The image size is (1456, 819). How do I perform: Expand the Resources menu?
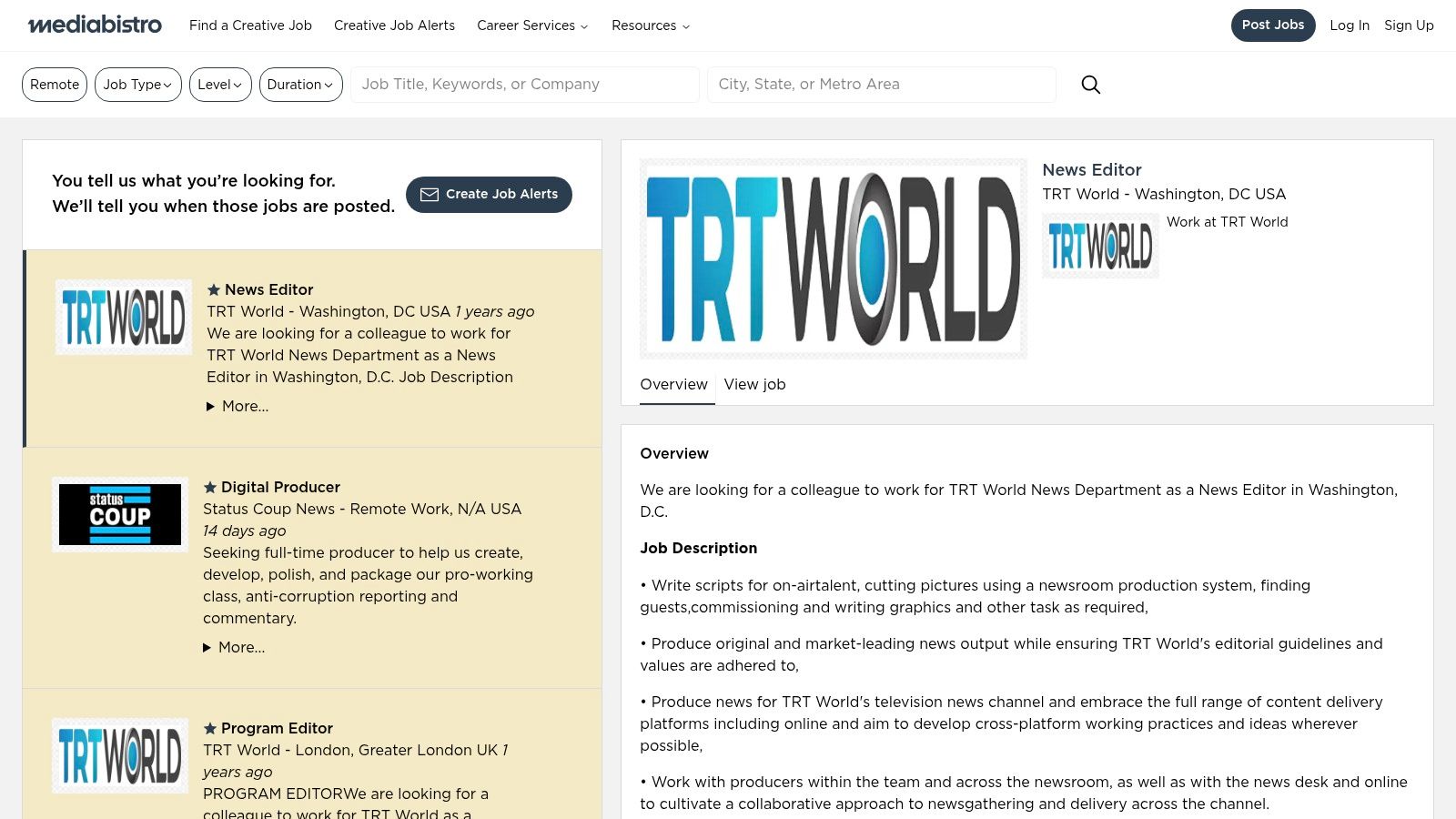click(651, 25)
